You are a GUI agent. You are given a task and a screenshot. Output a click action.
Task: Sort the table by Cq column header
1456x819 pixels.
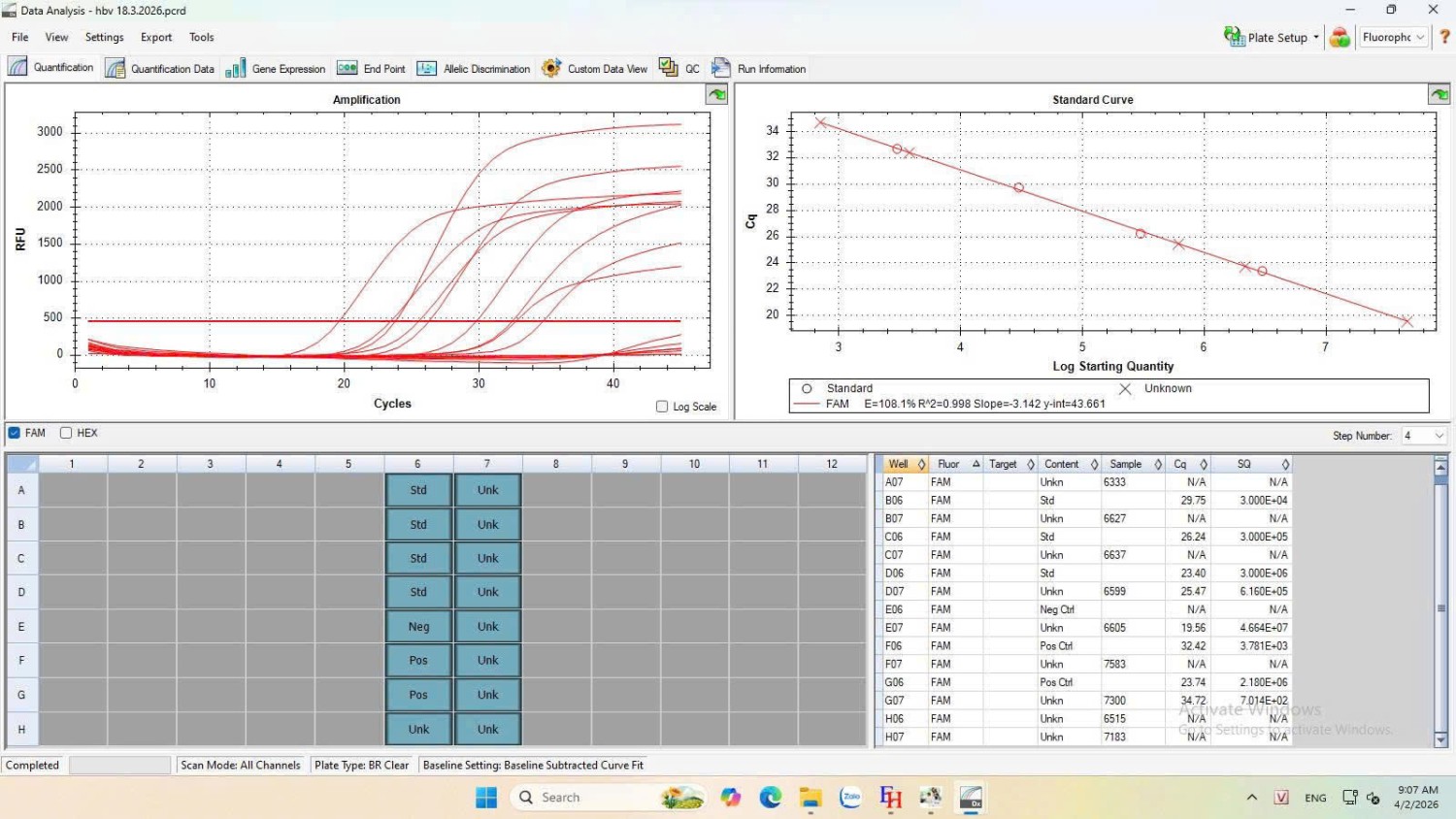pos(1180,464)
